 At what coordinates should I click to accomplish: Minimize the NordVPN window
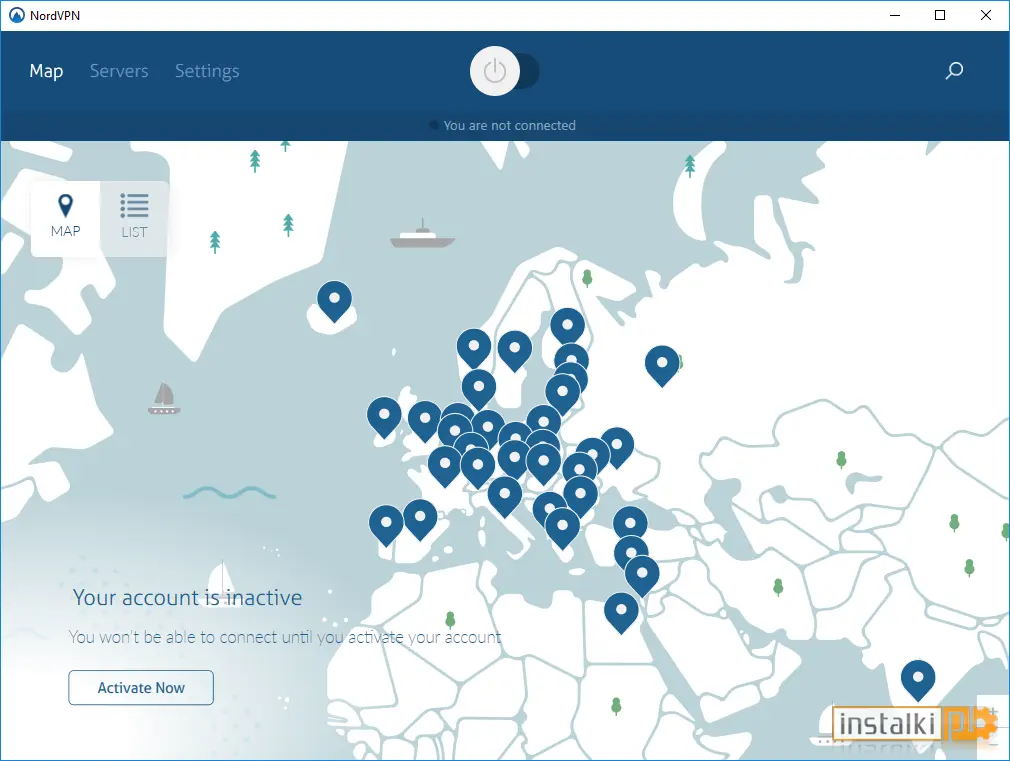(x=895, y=15)
